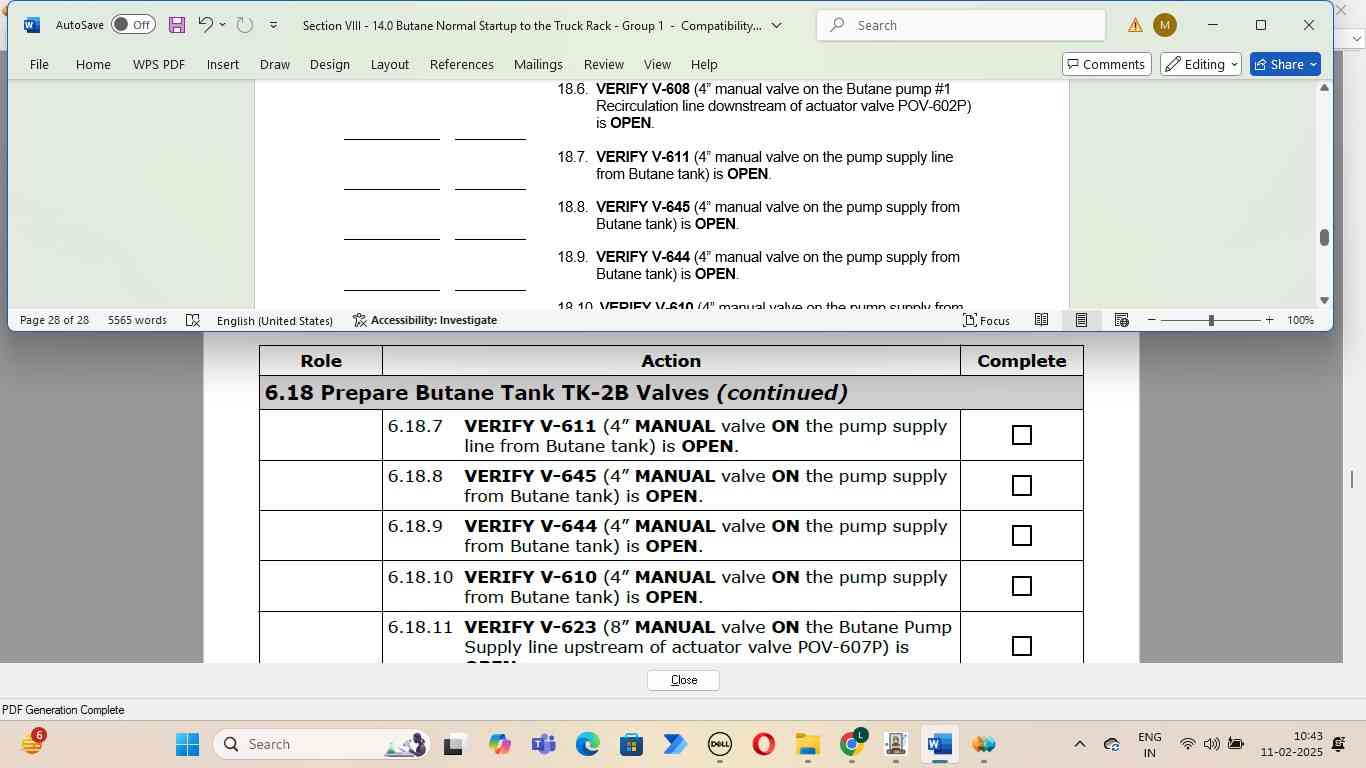Toggle the AutoSave switch
The width and height of the screenshot is (1366, 768).
[133, 25]
